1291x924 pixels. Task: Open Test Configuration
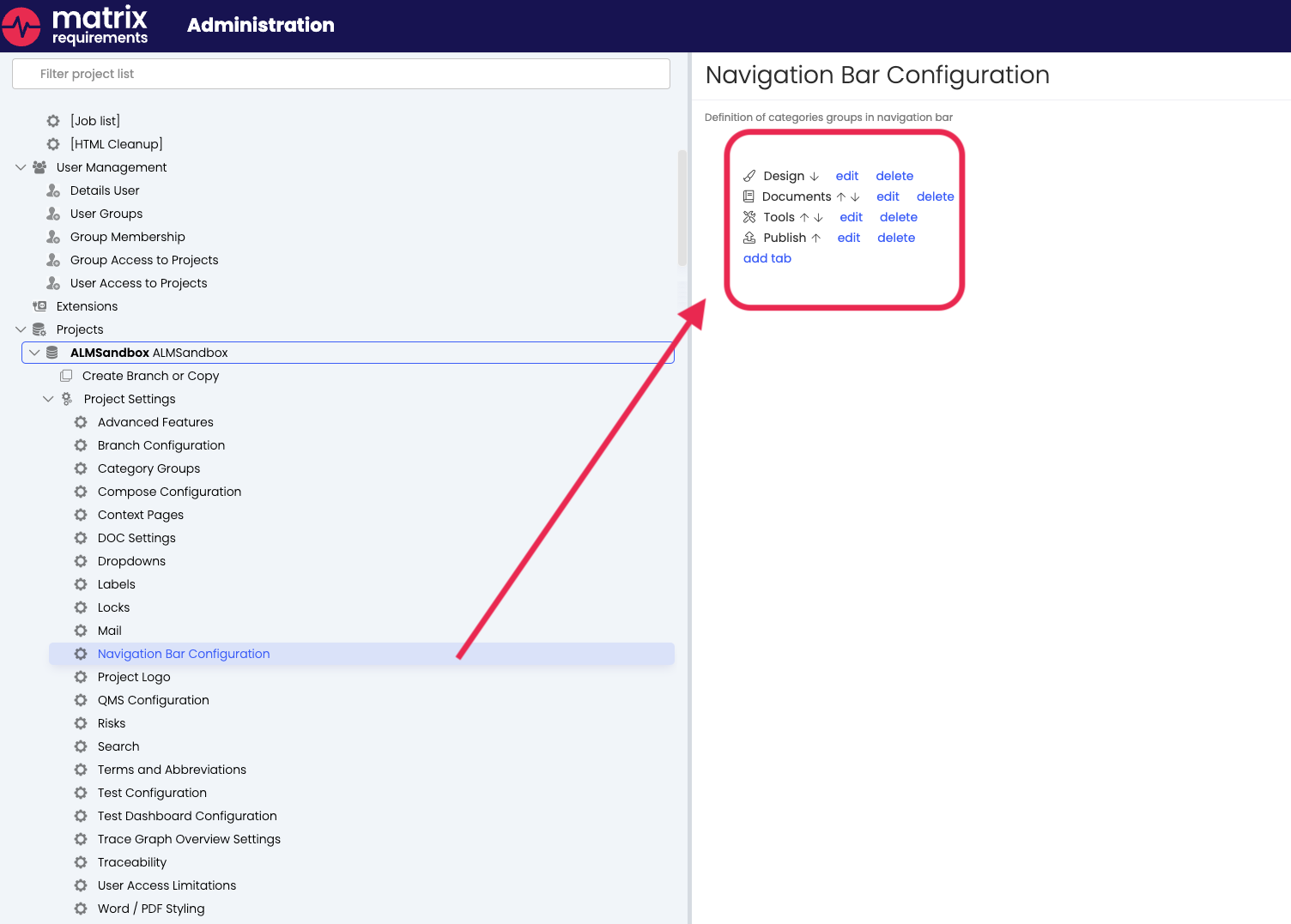[x=152, y=793]
